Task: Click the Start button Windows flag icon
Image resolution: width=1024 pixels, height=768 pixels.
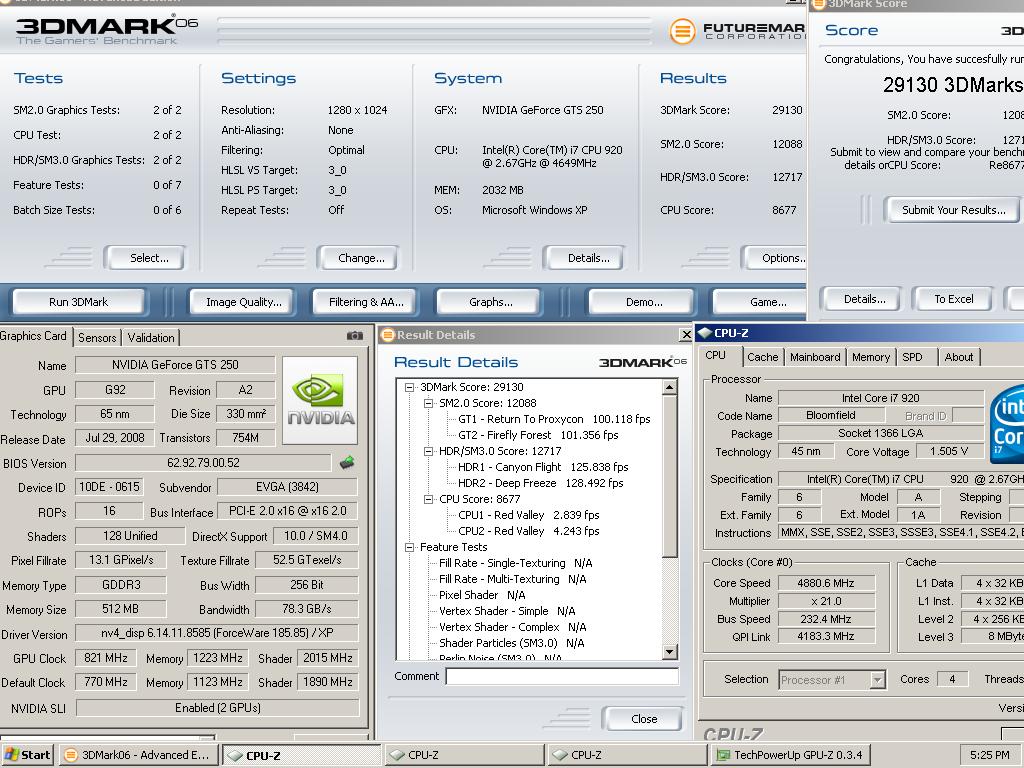Action: tap(12, 755)
